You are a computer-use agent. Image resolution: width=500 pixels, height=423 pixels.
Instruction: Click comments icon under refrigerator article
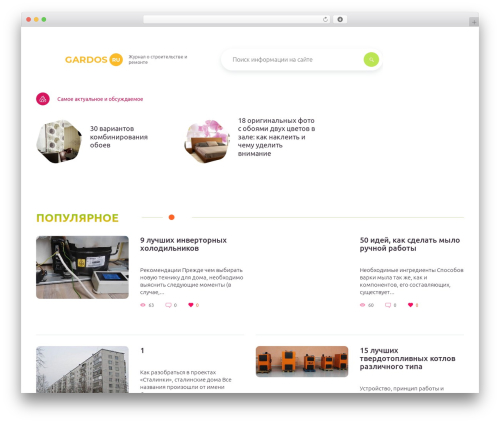tap(168, 305)
